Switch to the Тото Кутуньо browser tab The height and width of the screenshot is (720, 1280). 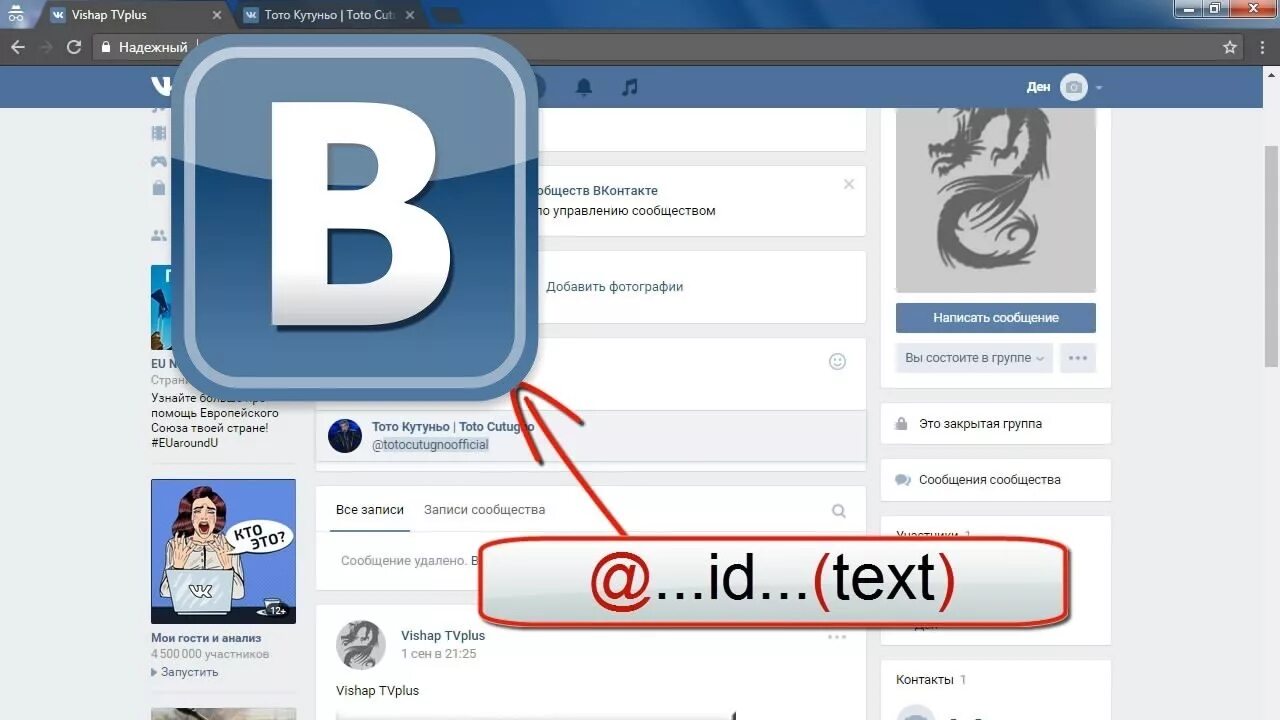click(x=329, y=15)
